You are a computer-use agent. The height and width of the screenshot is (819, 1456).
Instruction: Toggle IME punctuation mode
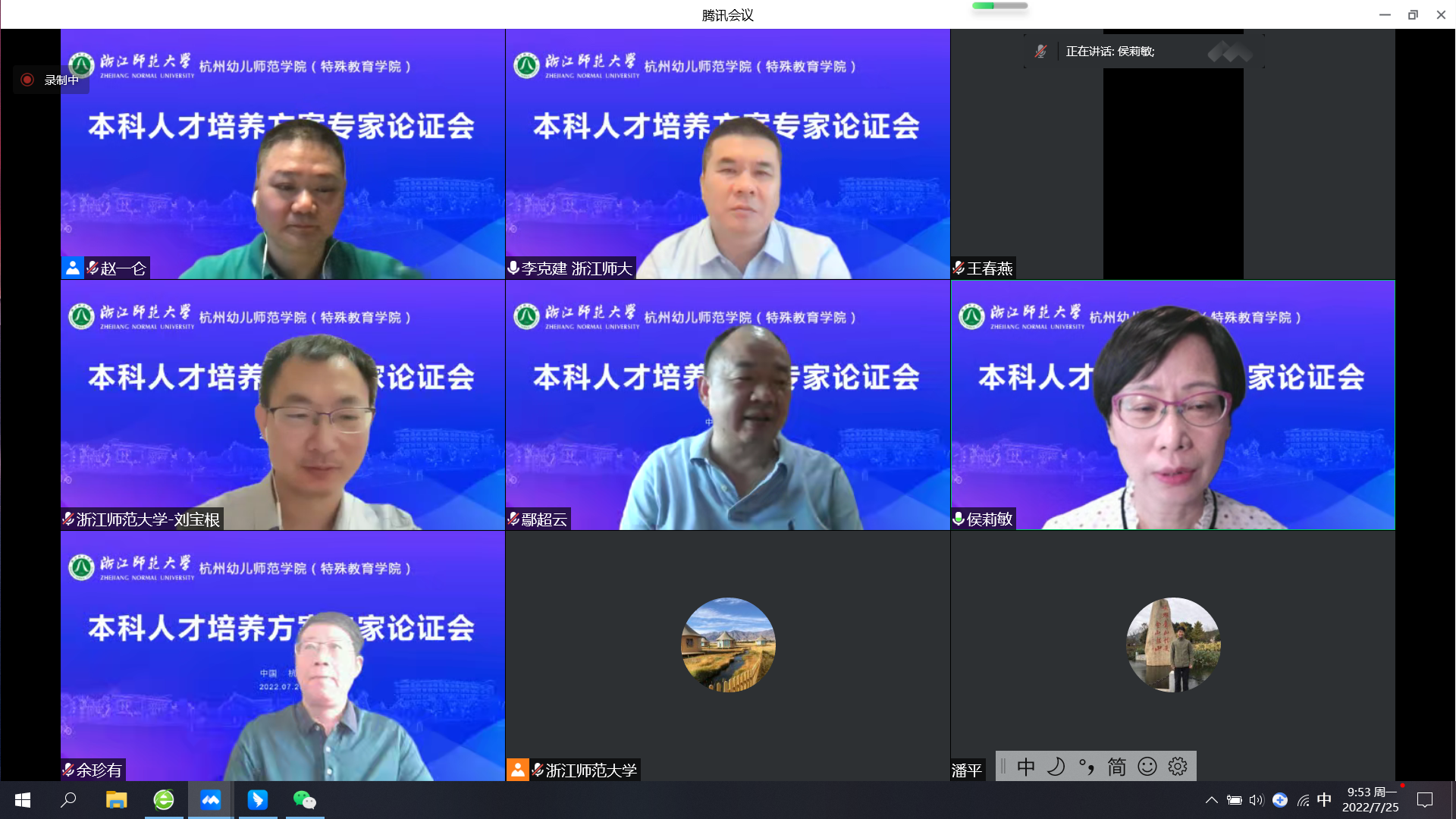[x=1087, y=767]
